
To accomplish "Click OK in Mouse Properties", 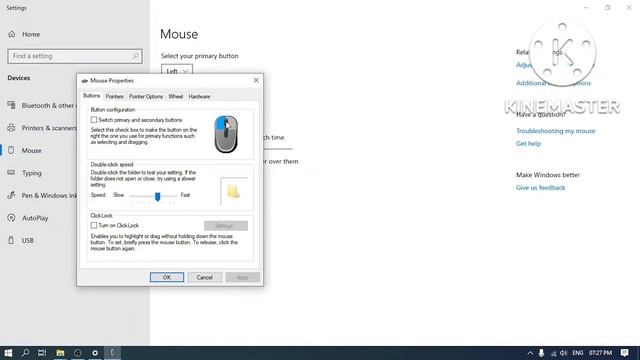I will point(167,277).
